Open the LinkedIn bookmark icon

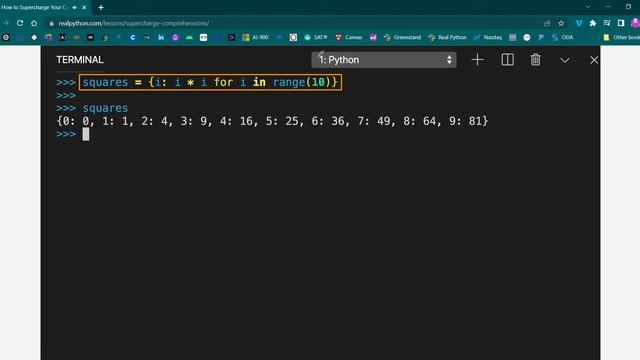[x=161, y=37]
